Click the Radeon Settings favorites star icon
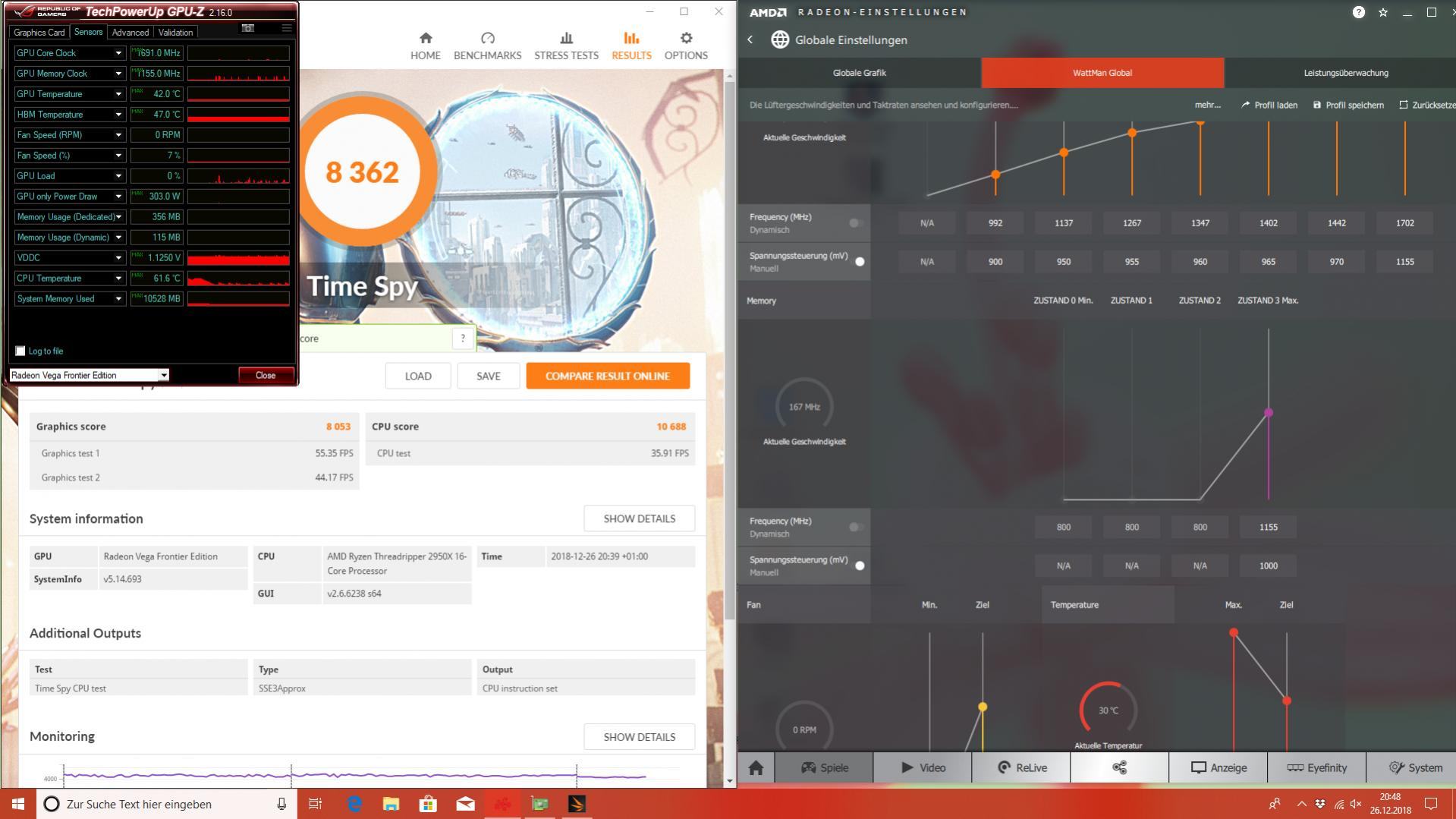The image size is (1456, 819). (x=1383, y=12)
